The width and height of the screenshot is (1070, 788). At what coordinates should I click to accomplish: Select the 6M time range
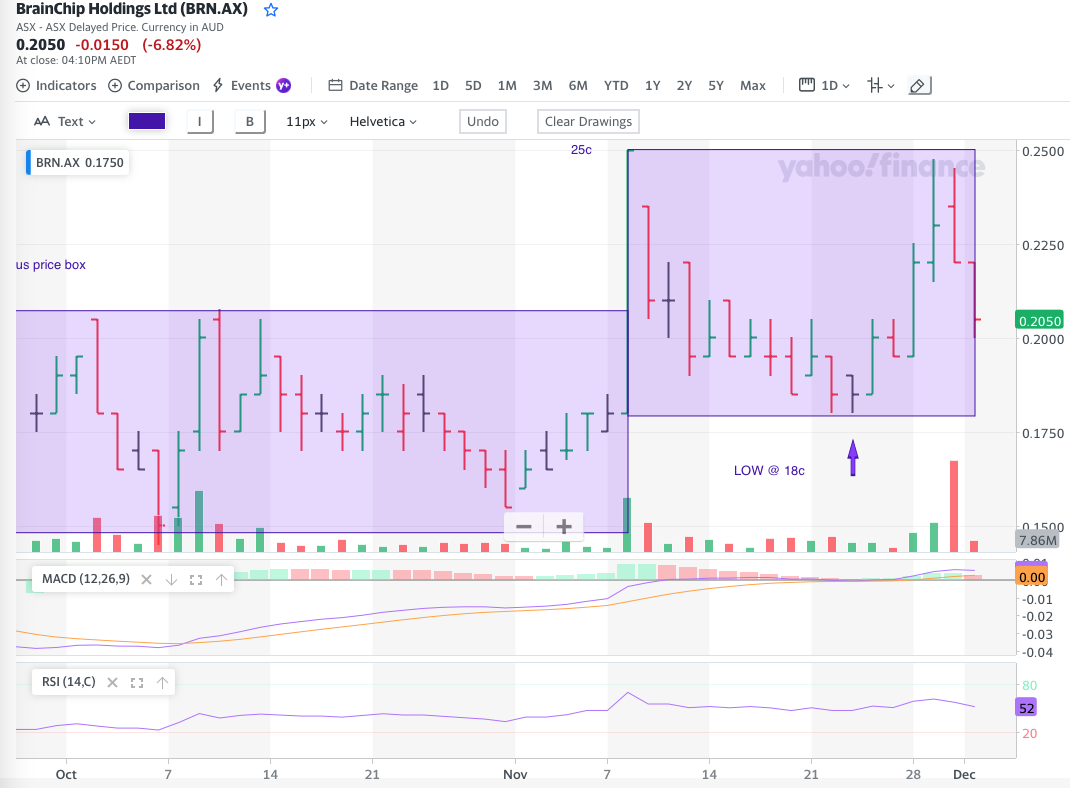click(578, 86)
